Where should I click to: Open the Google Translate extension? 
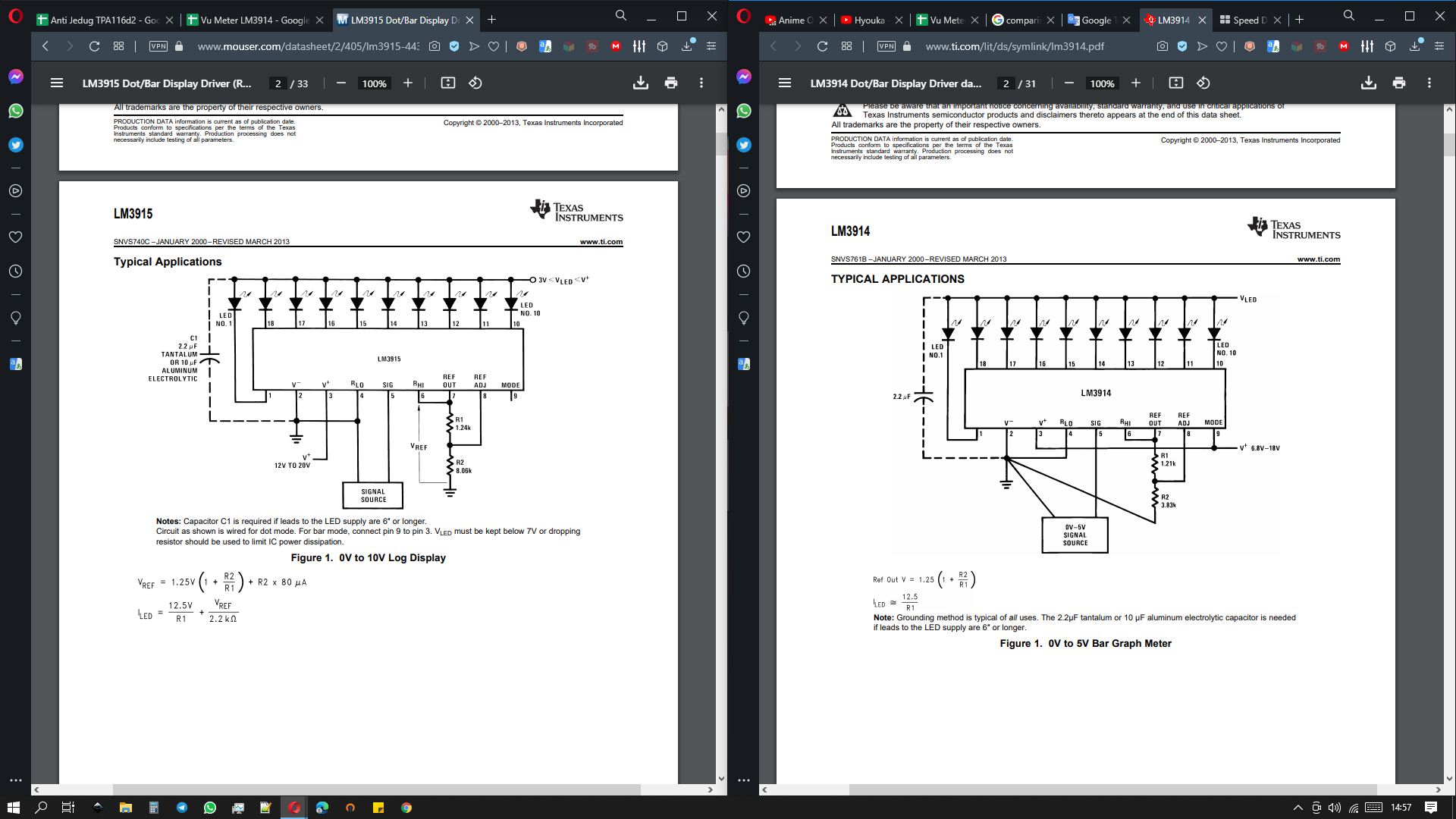pyautogui.click(x=544, y=46)
